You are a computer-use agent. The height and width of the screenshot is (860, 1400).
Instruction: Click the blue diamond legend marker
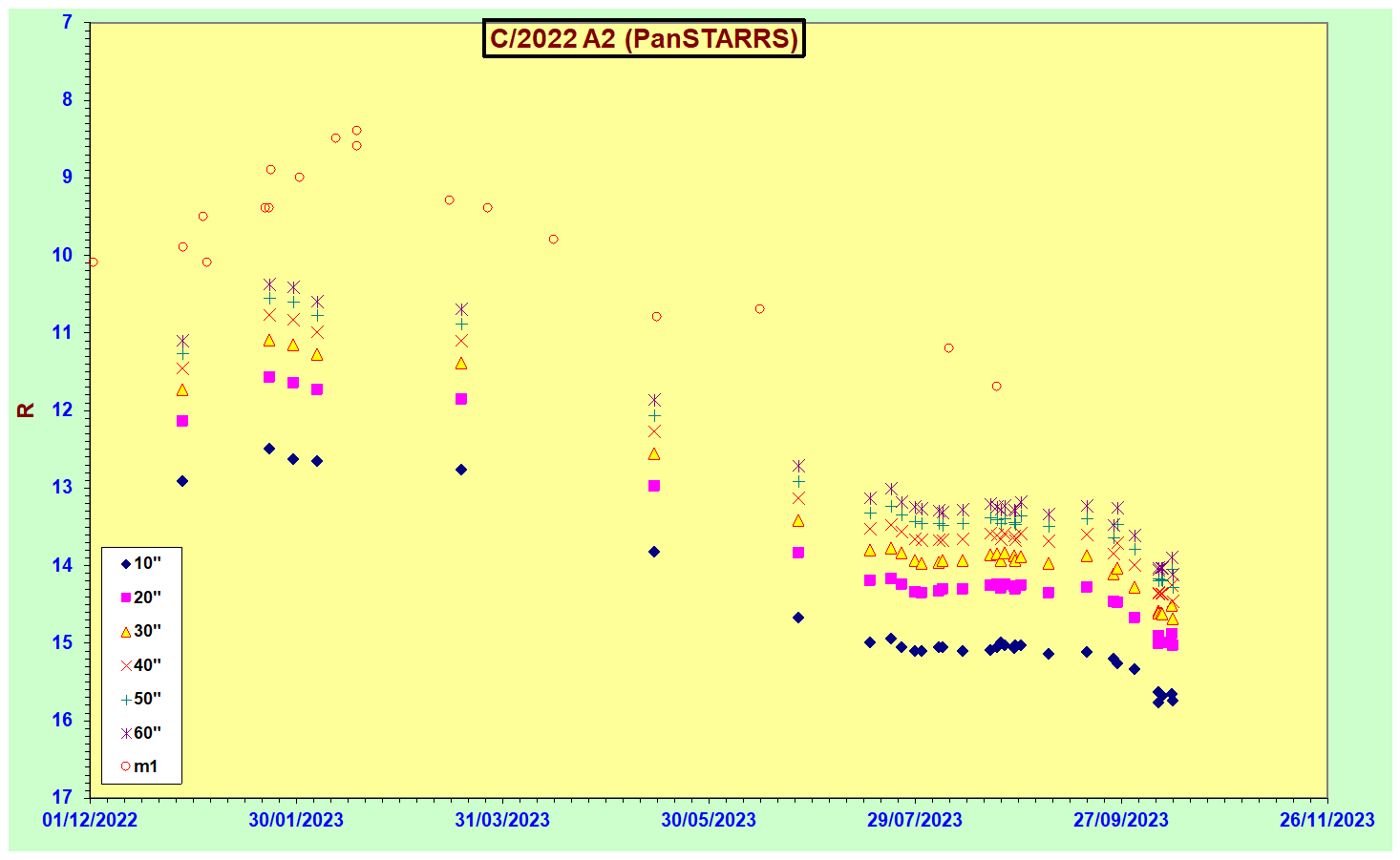click(x=125, y=564)
